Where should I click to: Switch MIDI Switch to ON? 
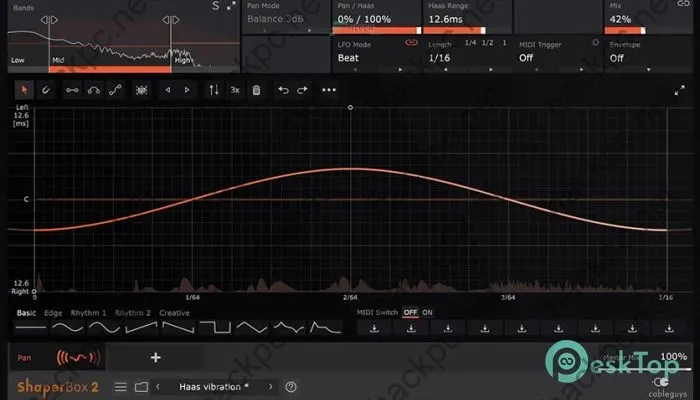[428, 313]
